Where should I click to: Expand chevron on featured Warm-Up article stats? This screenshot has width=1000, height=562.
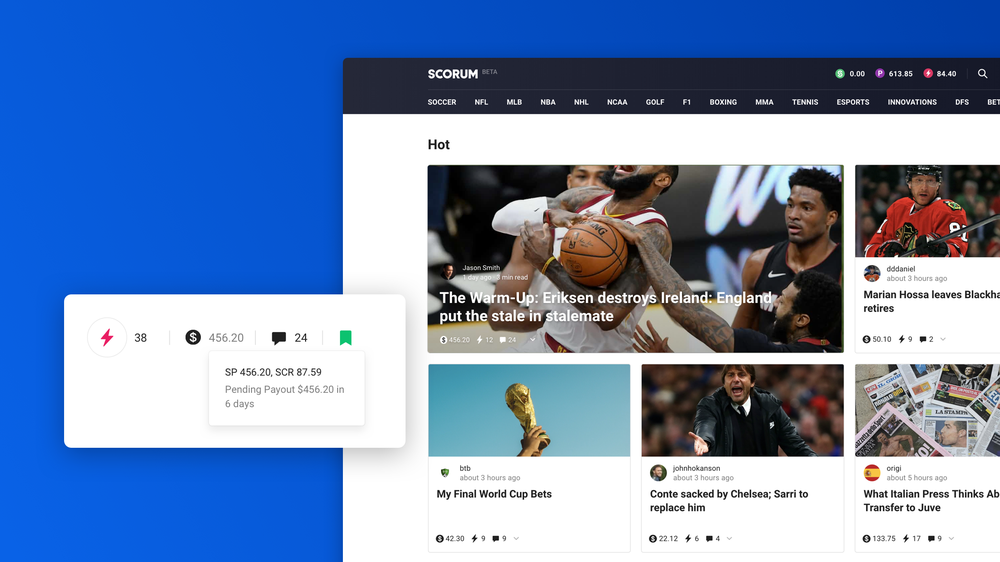[533, 340]
